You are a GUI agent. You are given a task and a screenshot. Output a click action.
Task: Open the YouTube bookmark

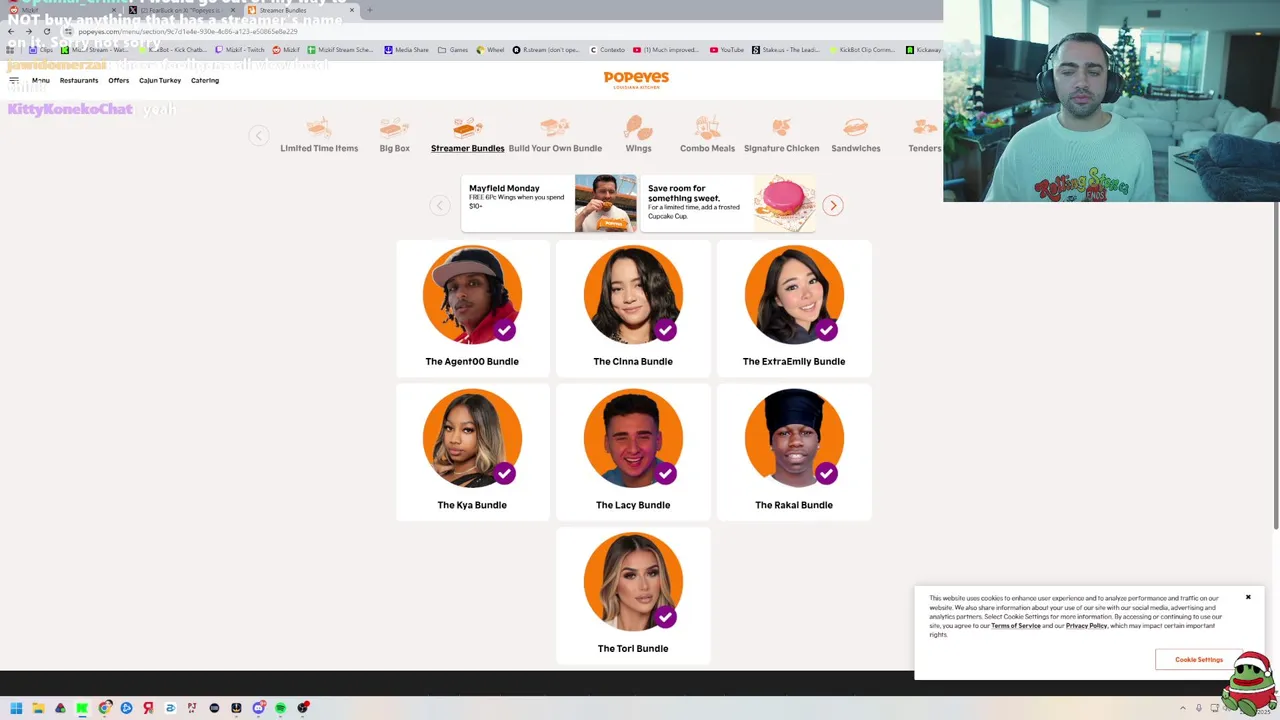[727, 50]
